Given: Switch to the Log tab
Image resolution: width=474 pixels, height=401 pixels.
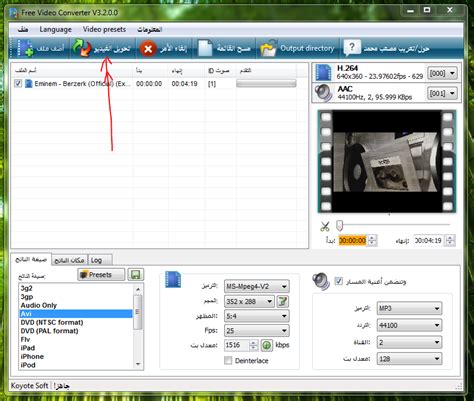Looking at the screenshot, I should (100, 260).
